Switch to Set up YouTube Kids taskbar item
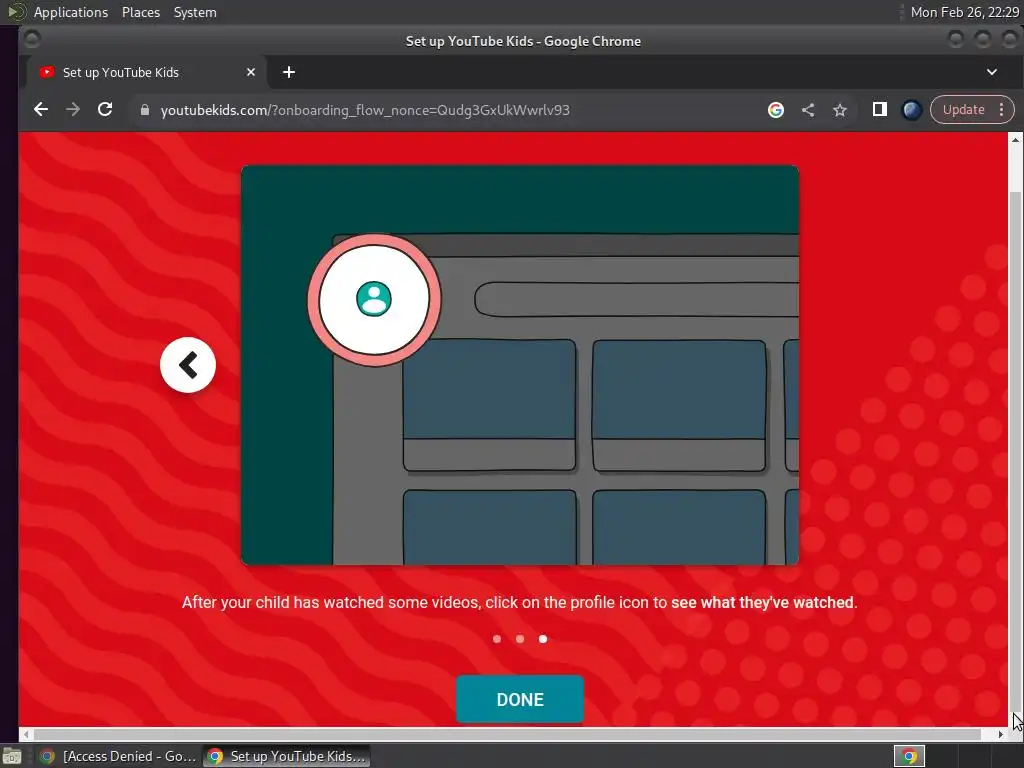The image size is (1024, 768). (x=287, y=756)
